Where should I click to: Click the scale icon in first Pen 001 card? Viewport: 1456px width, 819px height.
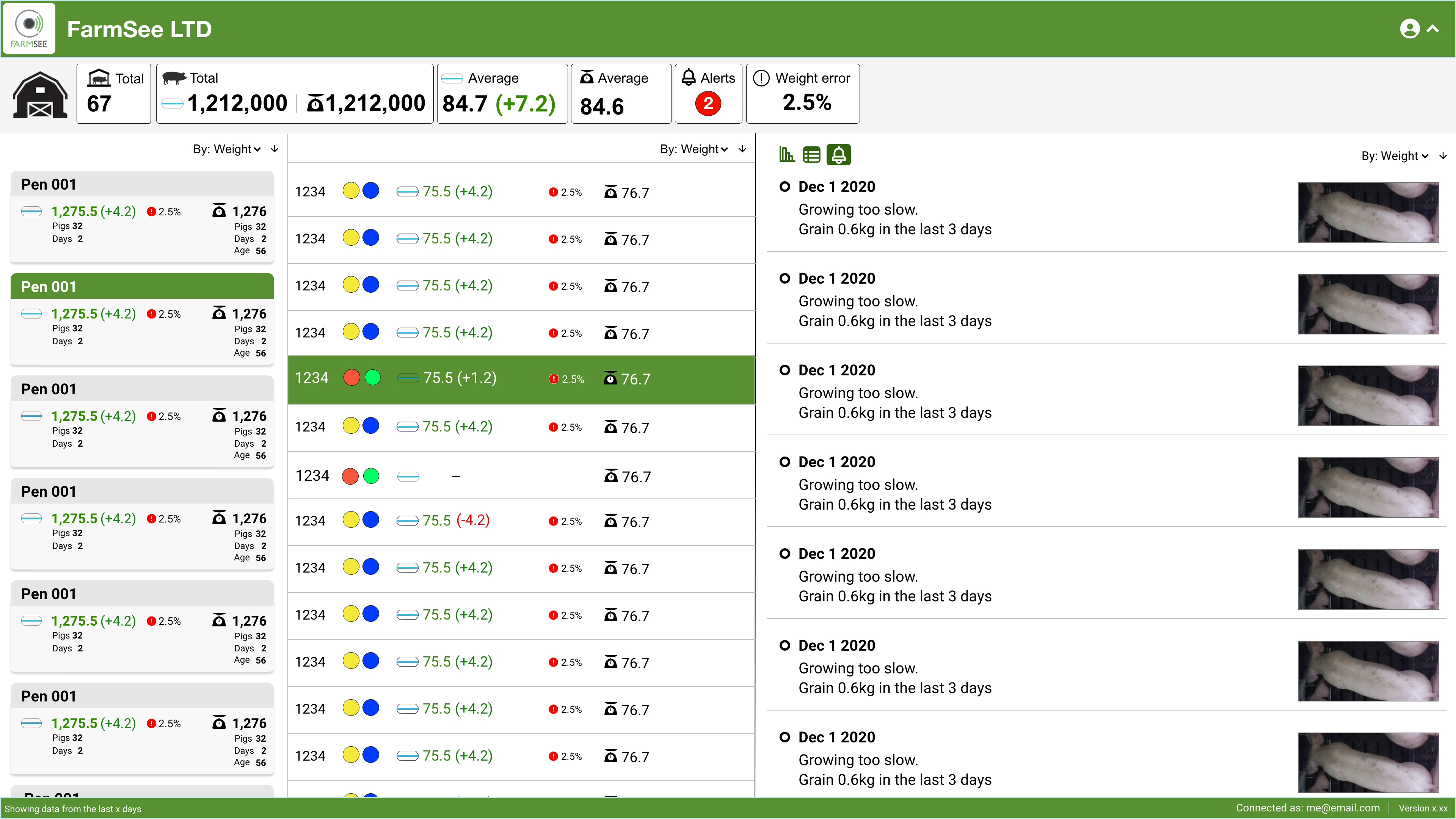pyautogui.click(x=219, y=211)
